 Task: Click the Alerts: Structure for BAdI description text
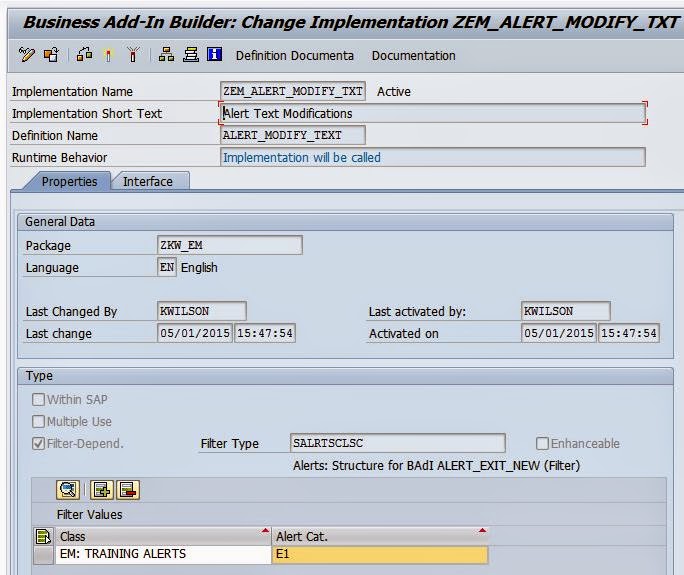[x=437, y=465]
